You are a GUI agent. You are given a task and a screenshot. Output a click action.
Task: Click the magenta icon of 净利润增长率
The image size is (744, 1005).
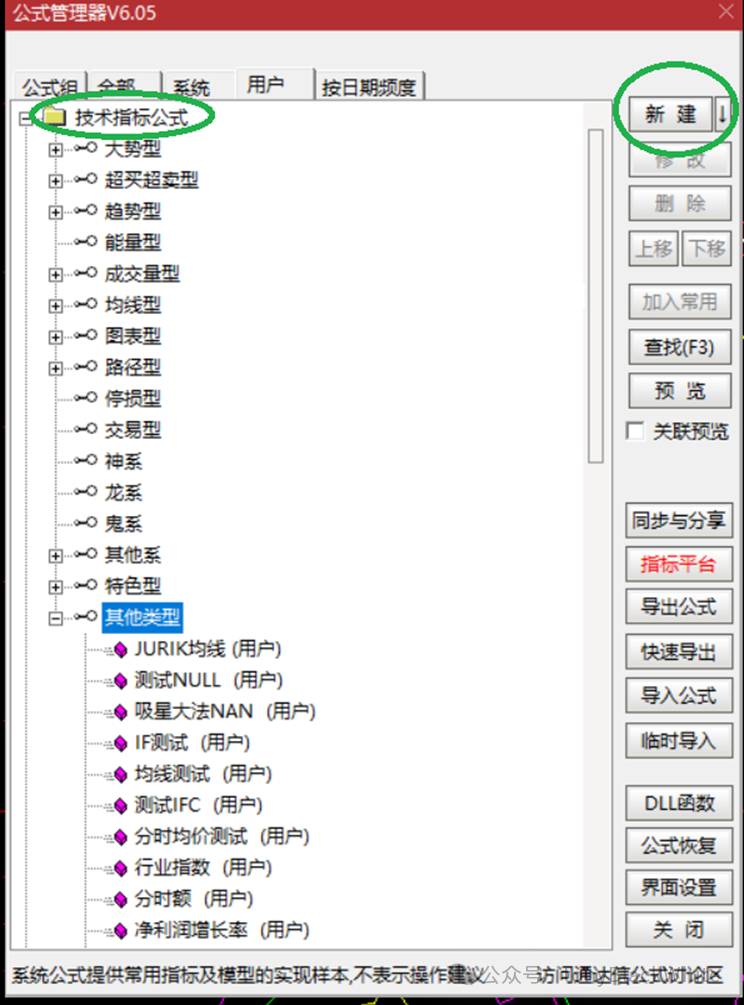[x=119, y=931]
